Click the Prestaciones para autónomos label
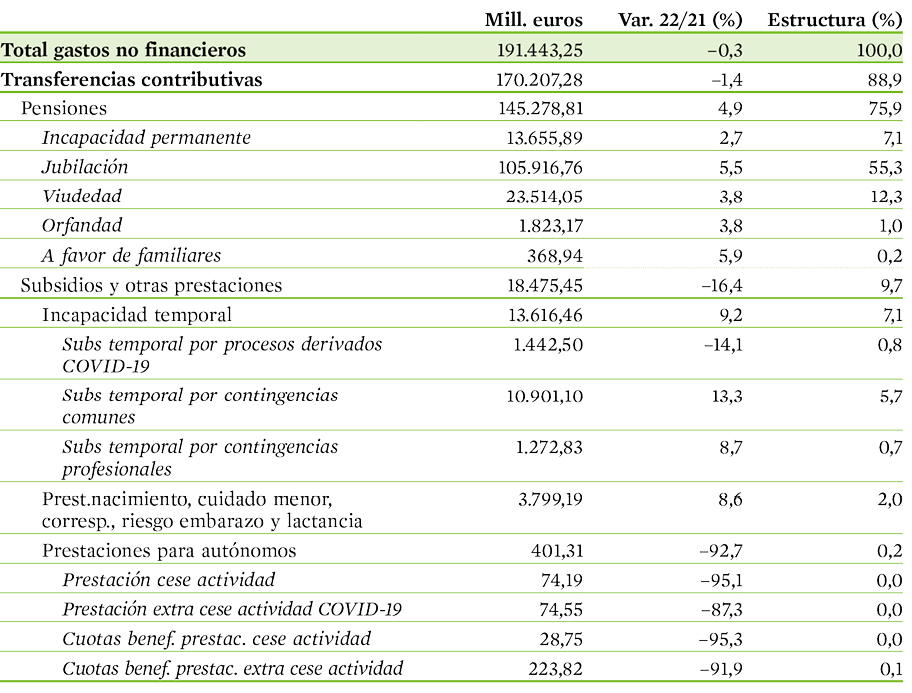Image resolution: width=912 pixels, height=693 pixels. point(169,550)
